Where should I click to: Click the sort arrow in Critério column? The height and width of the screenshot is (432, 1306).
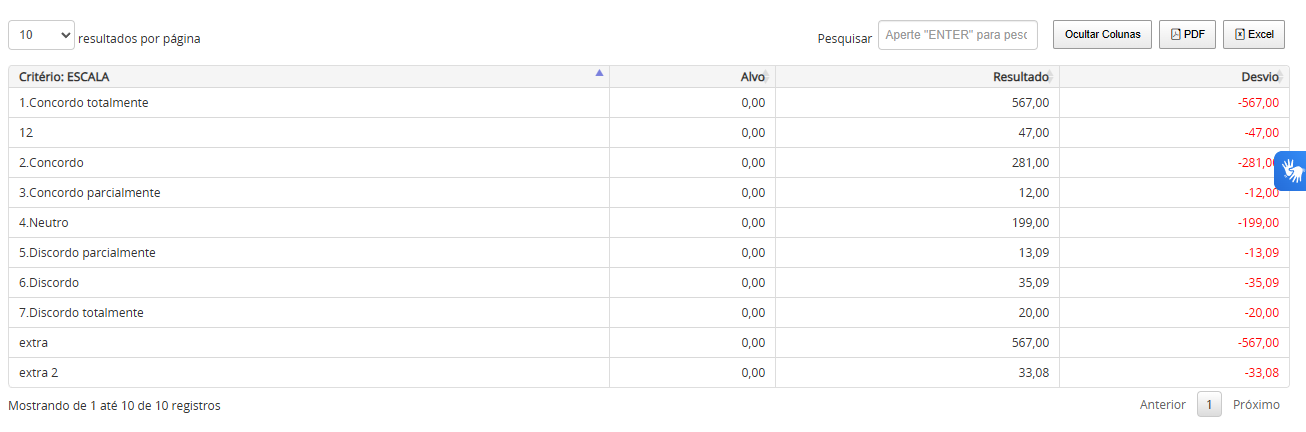tap(599, 72)
